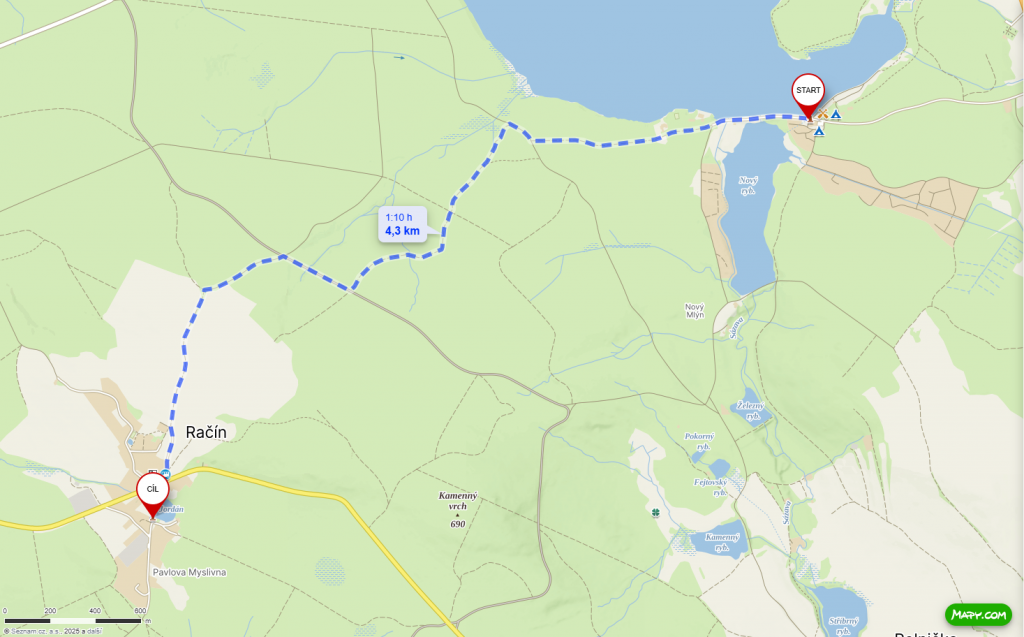This screenshot has height=637, width=1024.
Task: Select the Fejtovský ryb. pond label
Action: 711,487
